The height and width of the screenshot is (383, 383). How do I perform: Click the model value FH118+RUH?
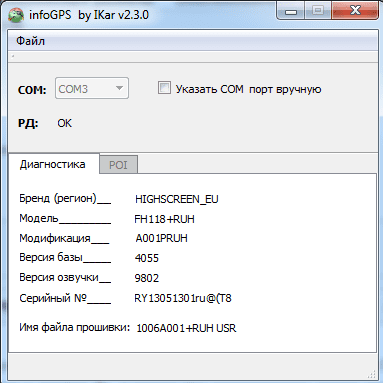164,219
